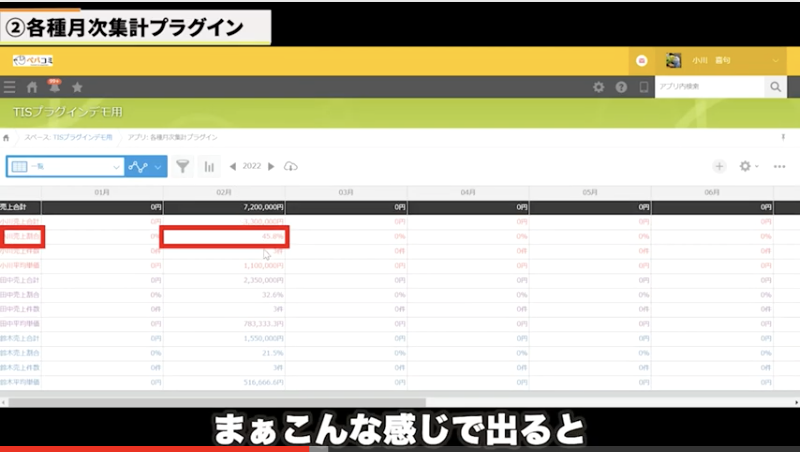Go to the portal home icon
Image resolution: width=800 pixels, height=454 pixels.
coord(32,88)
